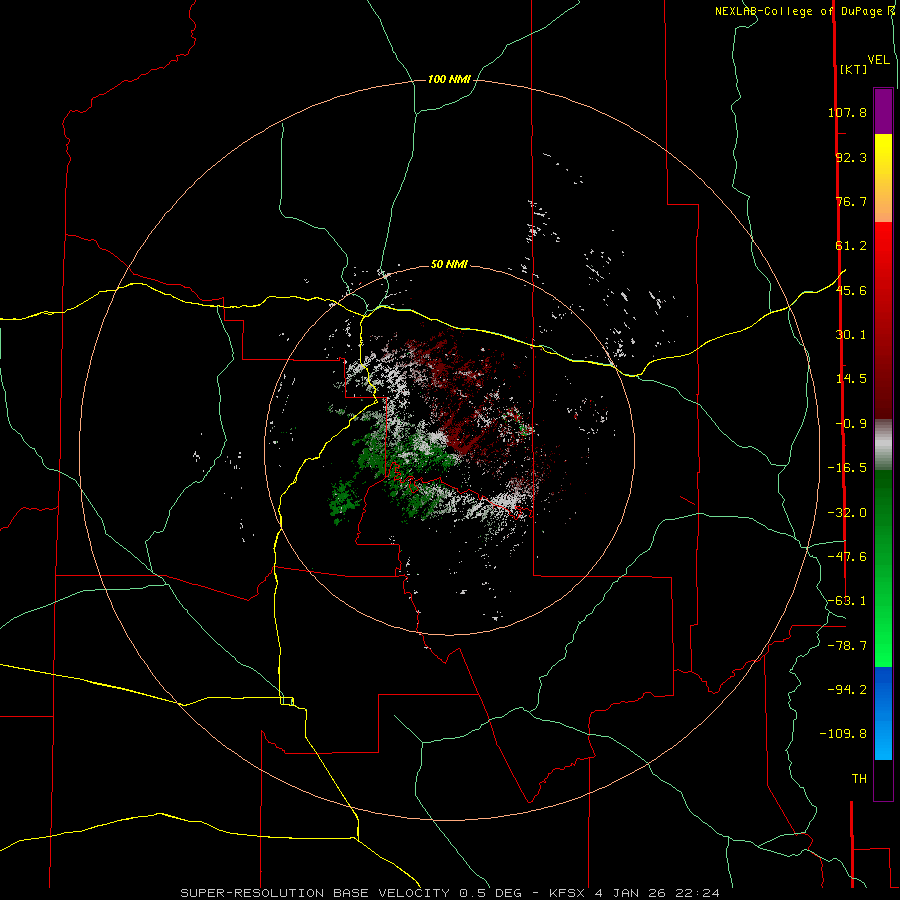Click the VEL legend title
The height and width of the screenshot is (900, 900).
point(878,60)
